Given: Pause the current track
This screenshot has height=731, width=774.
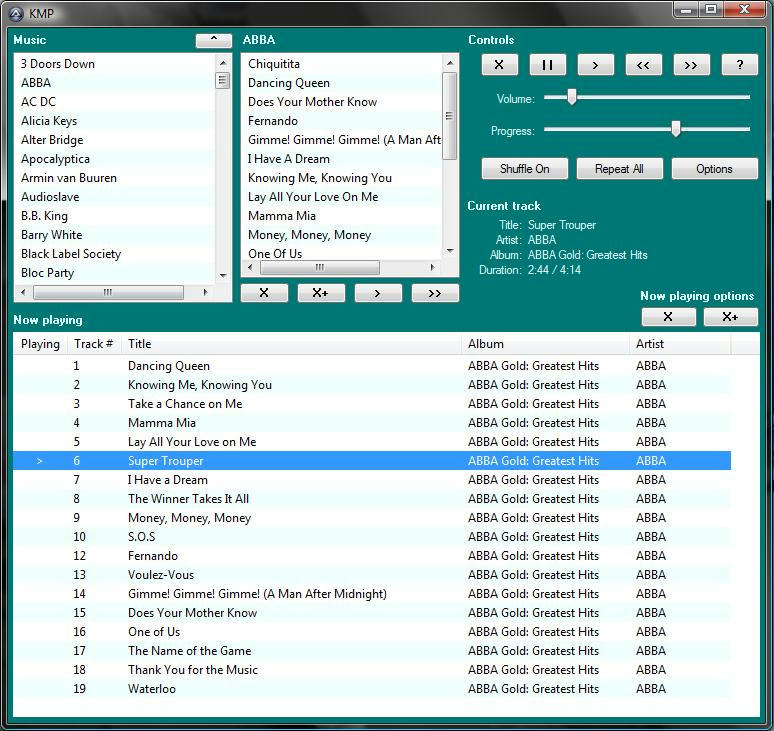Looking at the screenshot, I should coord(547,65).
